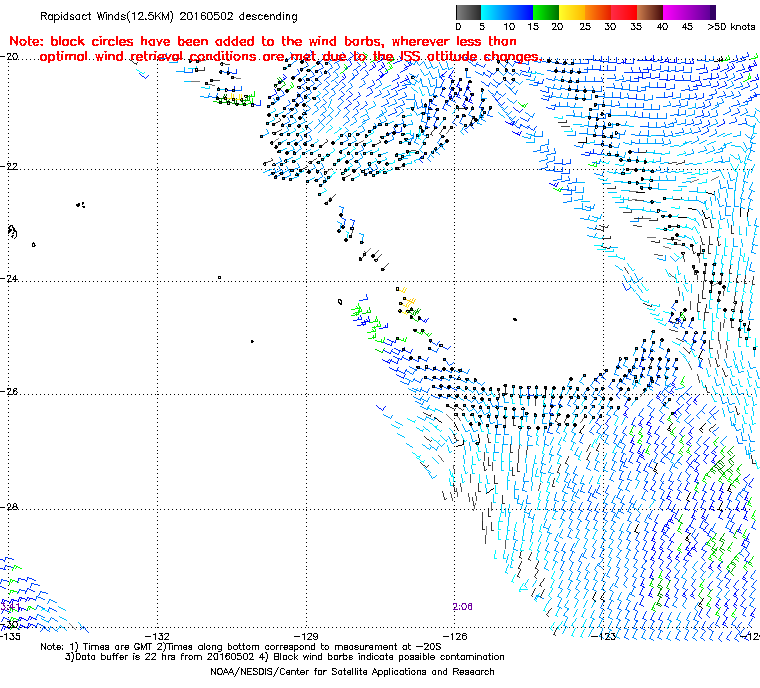Image resolution: width=760 pixels, height=688 pixels.
Task: Click the brown 35-40 knots legend segment
Action: pos(650,12)
